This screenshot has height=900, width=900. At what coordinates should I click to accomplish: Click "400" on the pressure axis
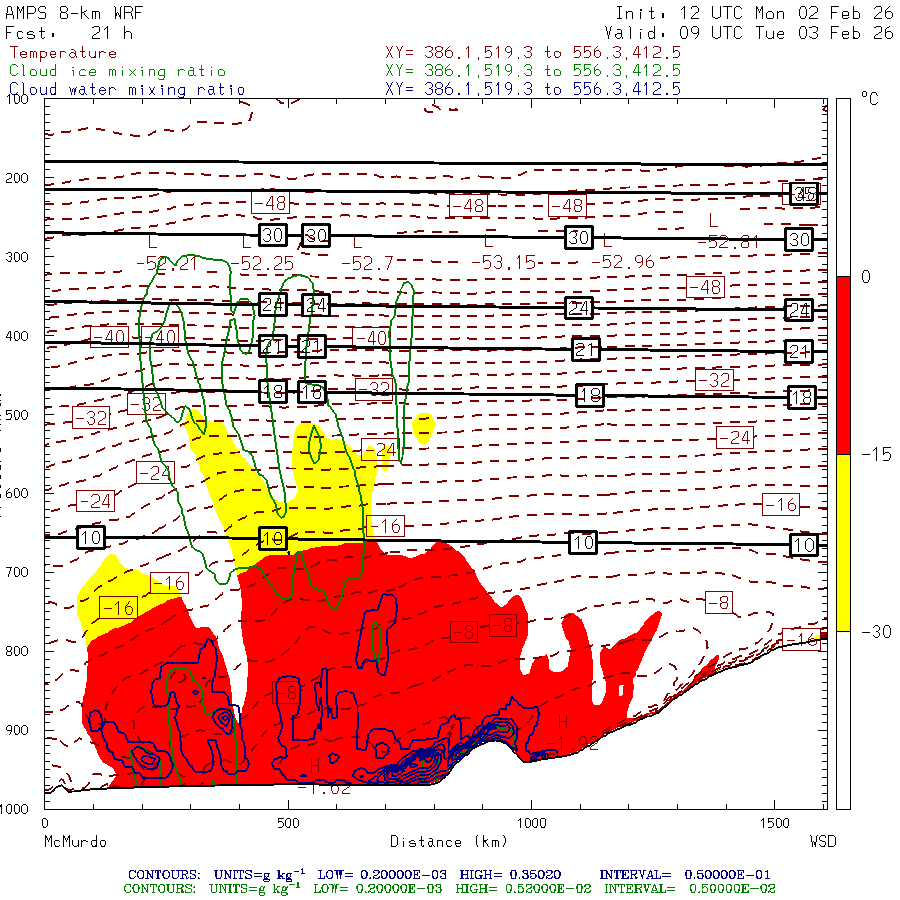[x=17, y=336]
